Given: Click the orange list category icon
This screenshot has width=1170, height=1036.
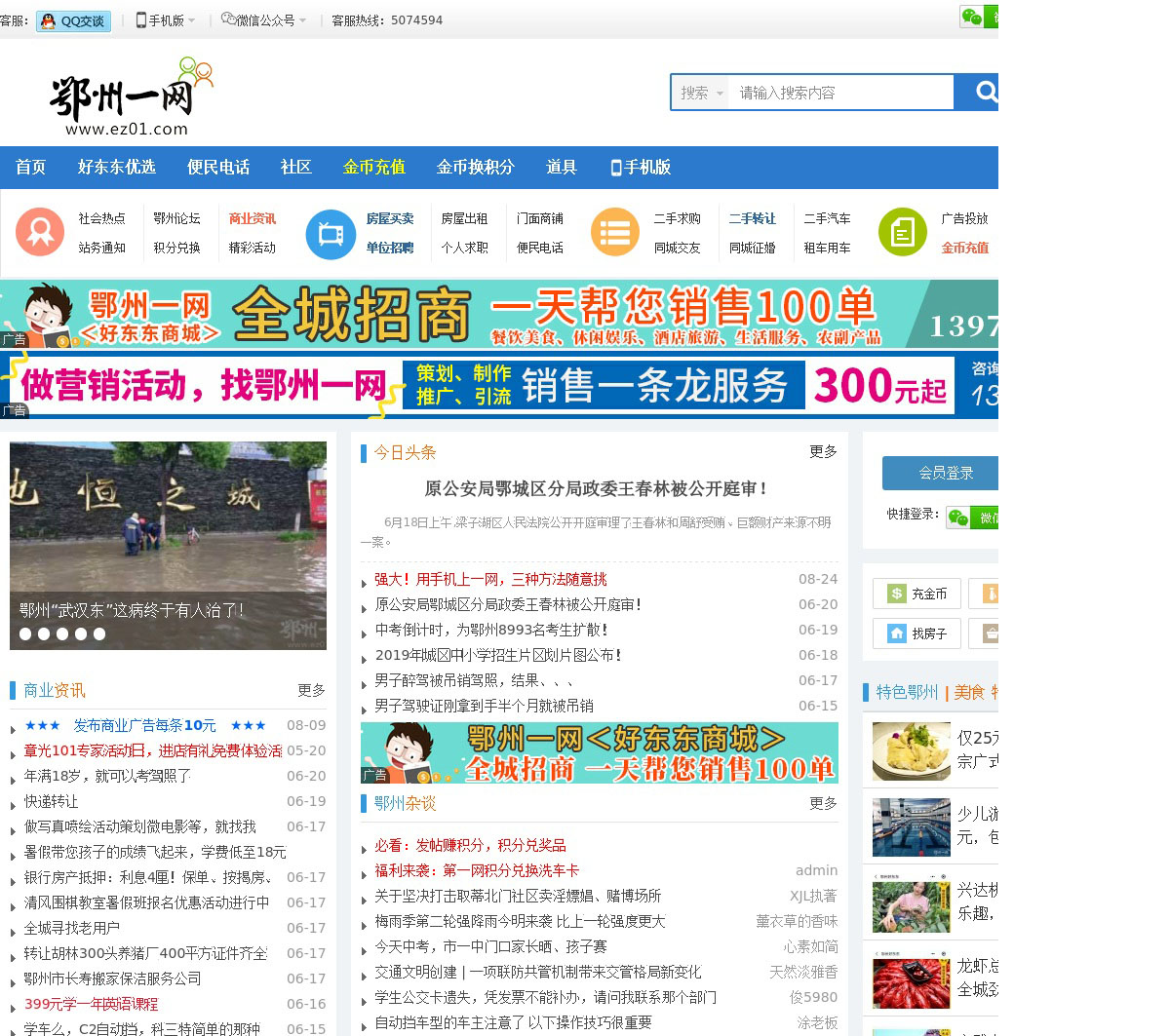Looking at the screenshot, I should [x=615, y=233].
